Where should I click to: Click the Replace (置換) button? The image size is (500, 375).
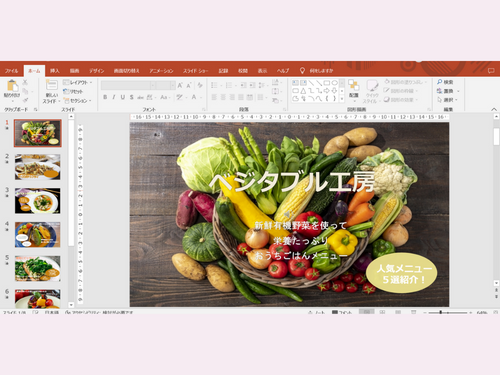coord(448,91)
